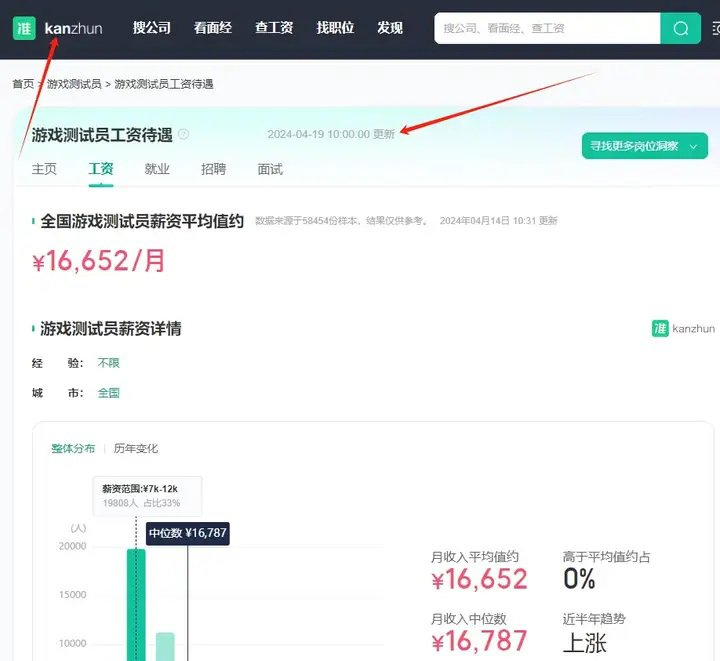Click the chevron in 寻找更多岗位洞察 button
Viewport: 720px width, 661px height.
693,146
